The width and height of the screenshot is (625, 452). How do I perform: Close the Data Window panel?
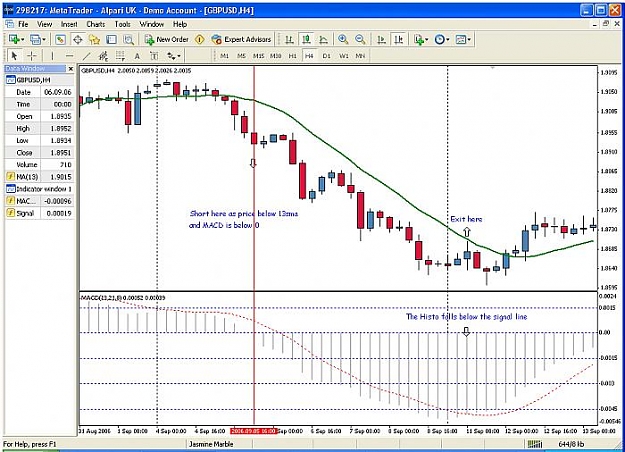tap(71, 69)
